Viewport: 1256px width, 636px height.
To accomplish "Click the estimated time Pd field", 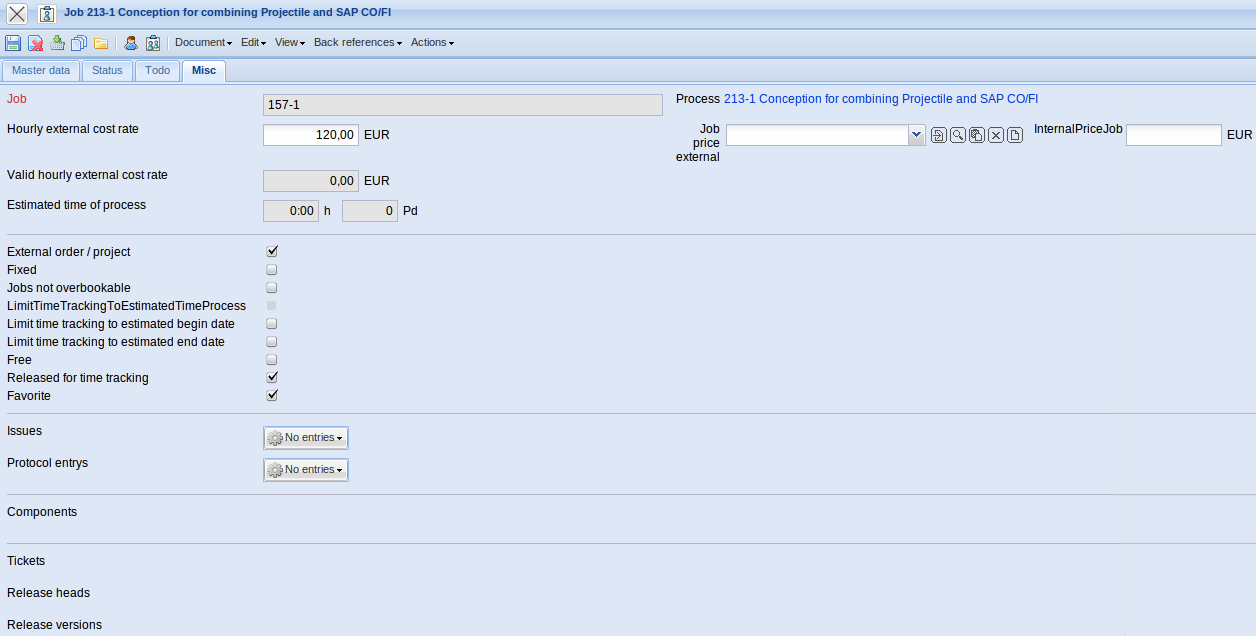I will (370, 211).
